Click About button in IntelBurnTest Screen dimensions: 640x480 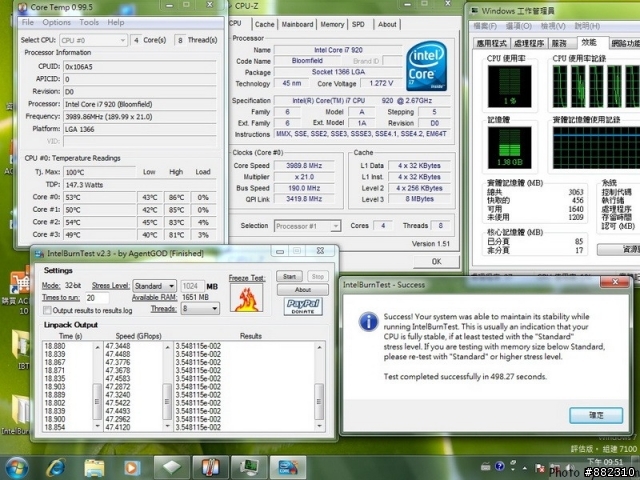tap(302, 290)
